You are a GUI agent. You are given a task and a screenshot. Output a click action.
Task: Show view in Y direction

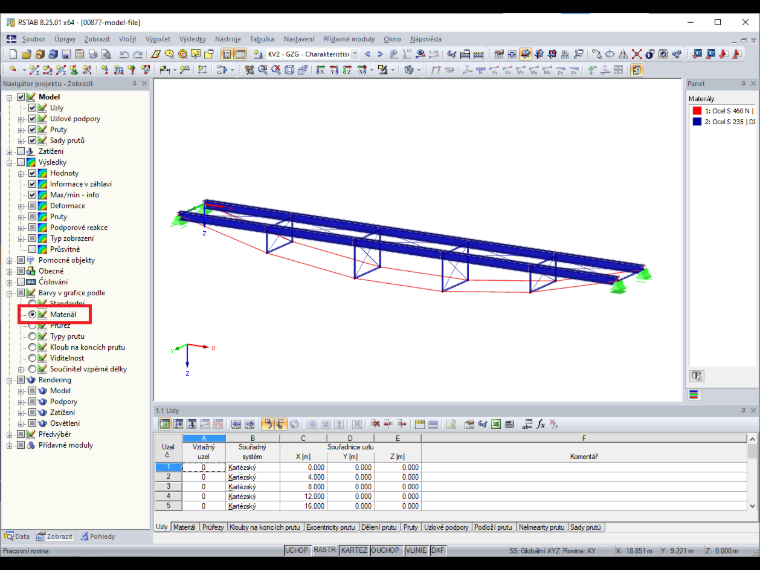click(x=334, y=70)
